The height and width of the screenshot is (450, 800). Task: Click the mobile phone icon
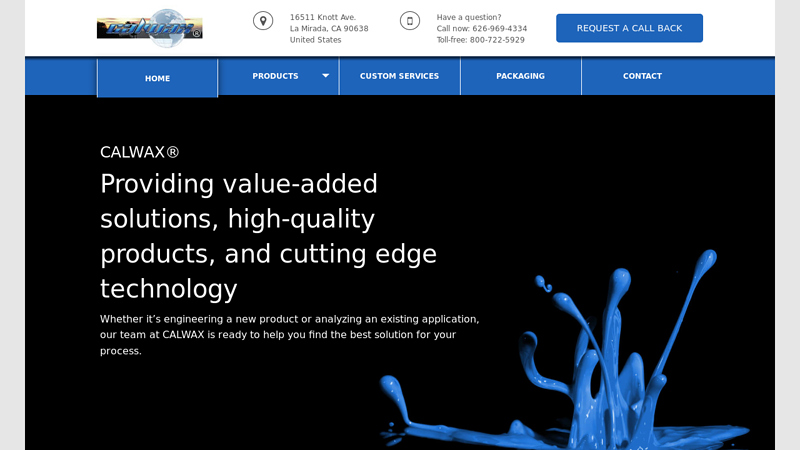(410, 21)
